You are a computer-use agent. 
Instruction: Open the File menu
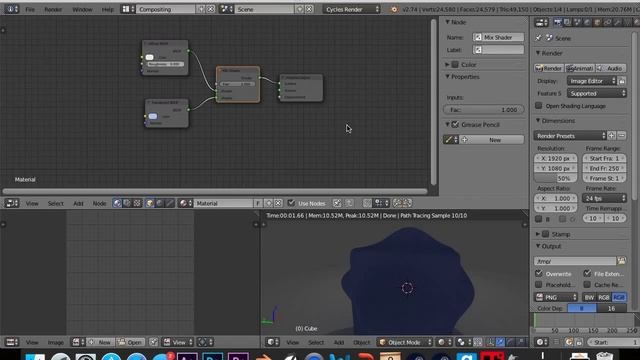[x=30, y=9]
